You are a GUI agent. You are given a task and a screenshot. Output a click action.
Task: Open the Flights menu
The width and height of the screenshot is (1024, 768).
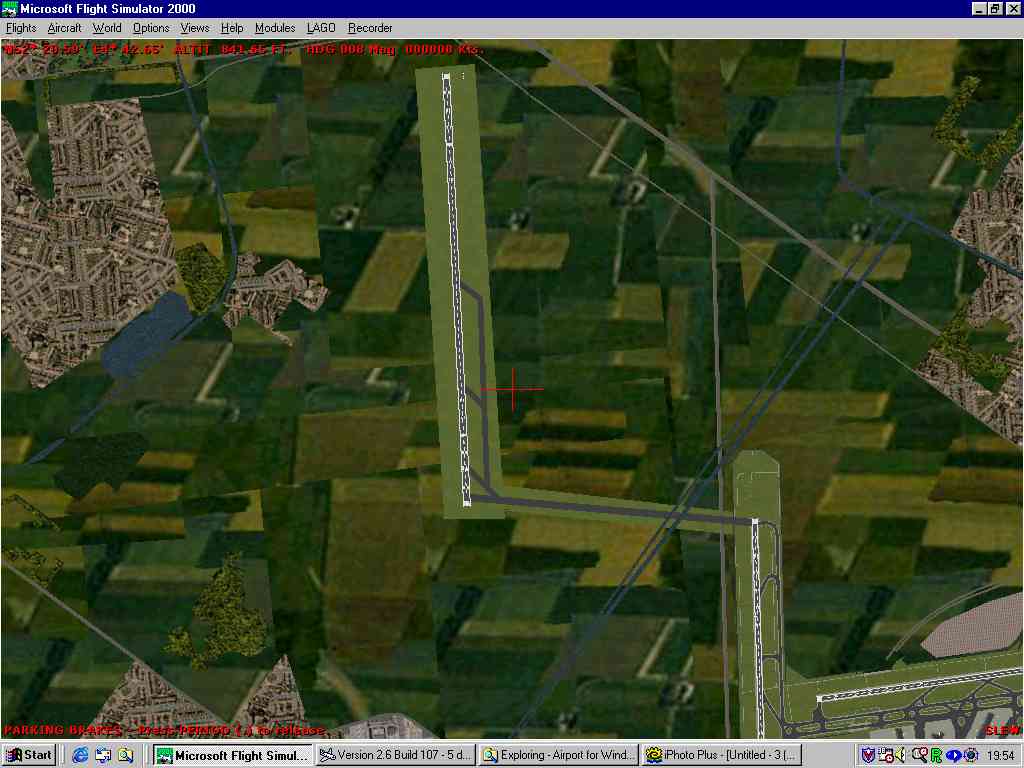pos(21,28)
